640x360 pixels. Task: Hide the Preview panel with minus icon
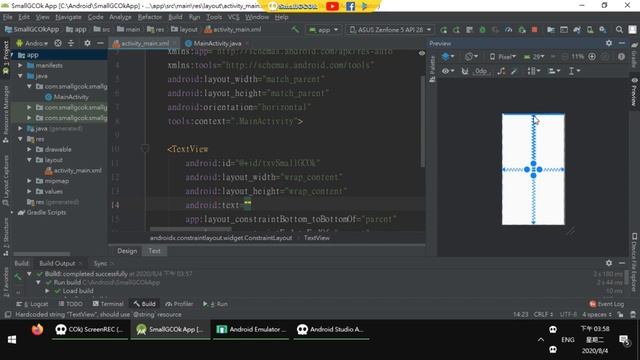[x=622, y=43]
